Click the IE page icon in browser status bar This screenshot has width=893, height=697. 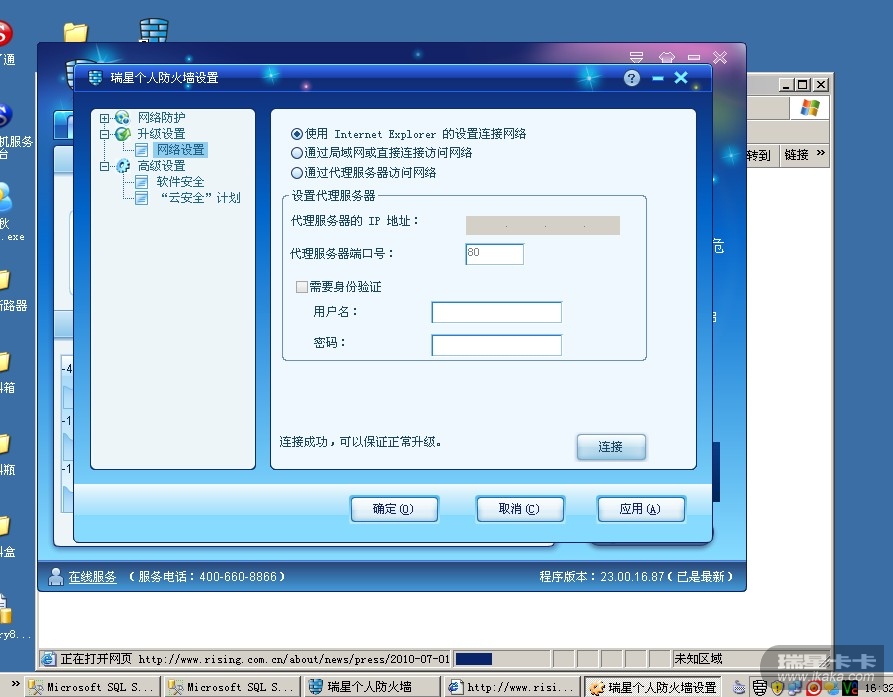(48, 659)
